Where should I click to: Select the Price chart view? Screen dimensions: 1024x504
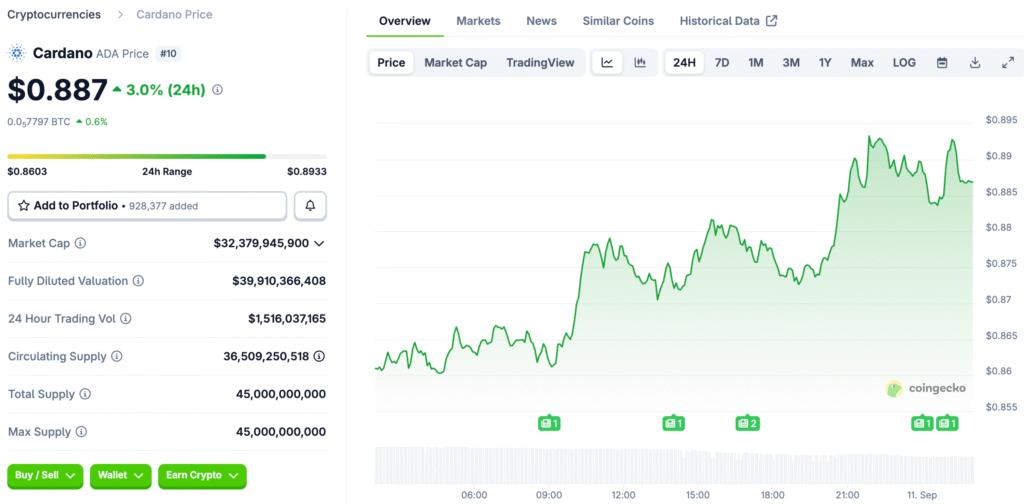pyautogui.click(x=391, y=63)
